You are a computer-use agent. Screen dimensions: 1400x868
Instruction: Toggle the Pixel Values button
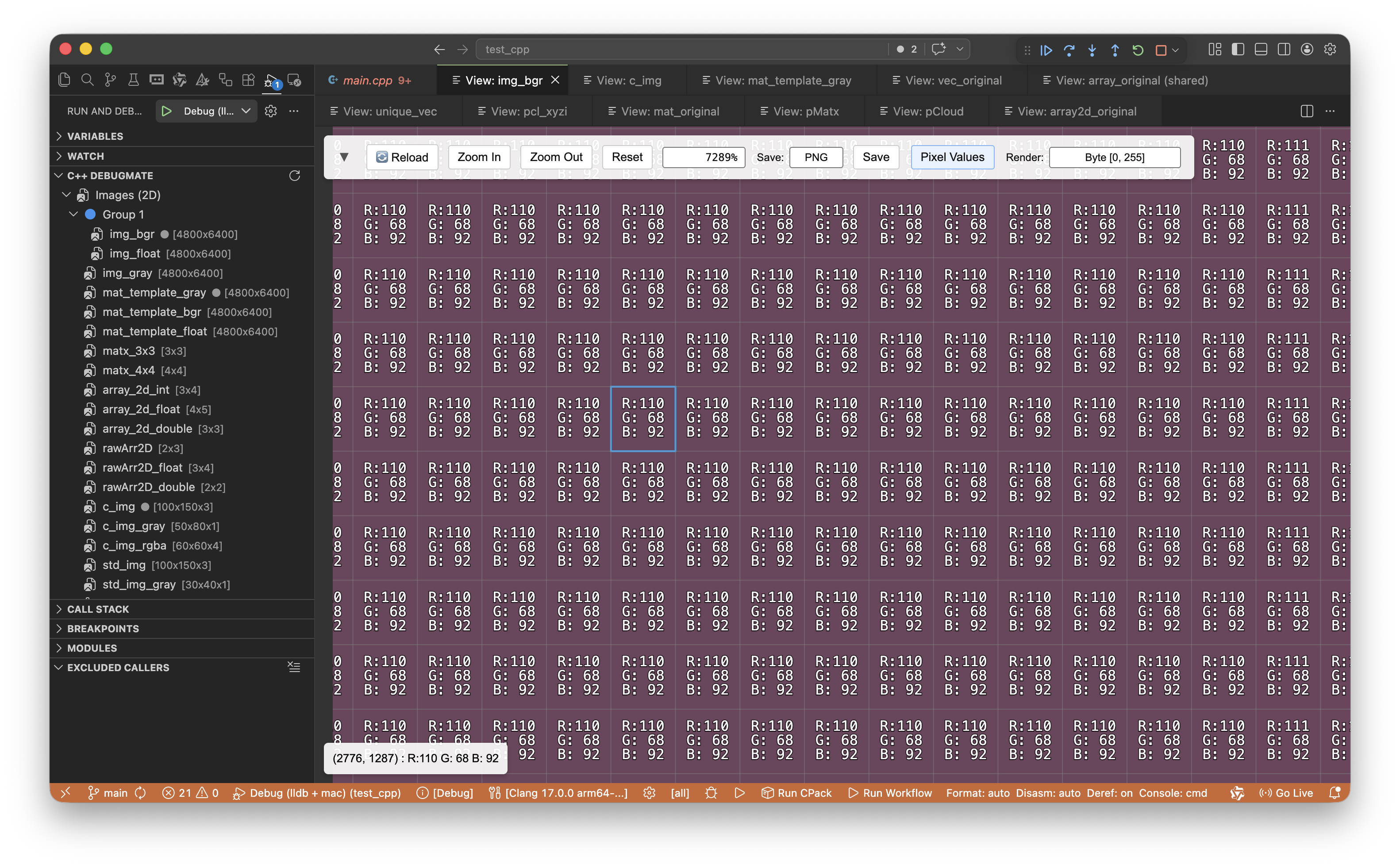[952, 157]
